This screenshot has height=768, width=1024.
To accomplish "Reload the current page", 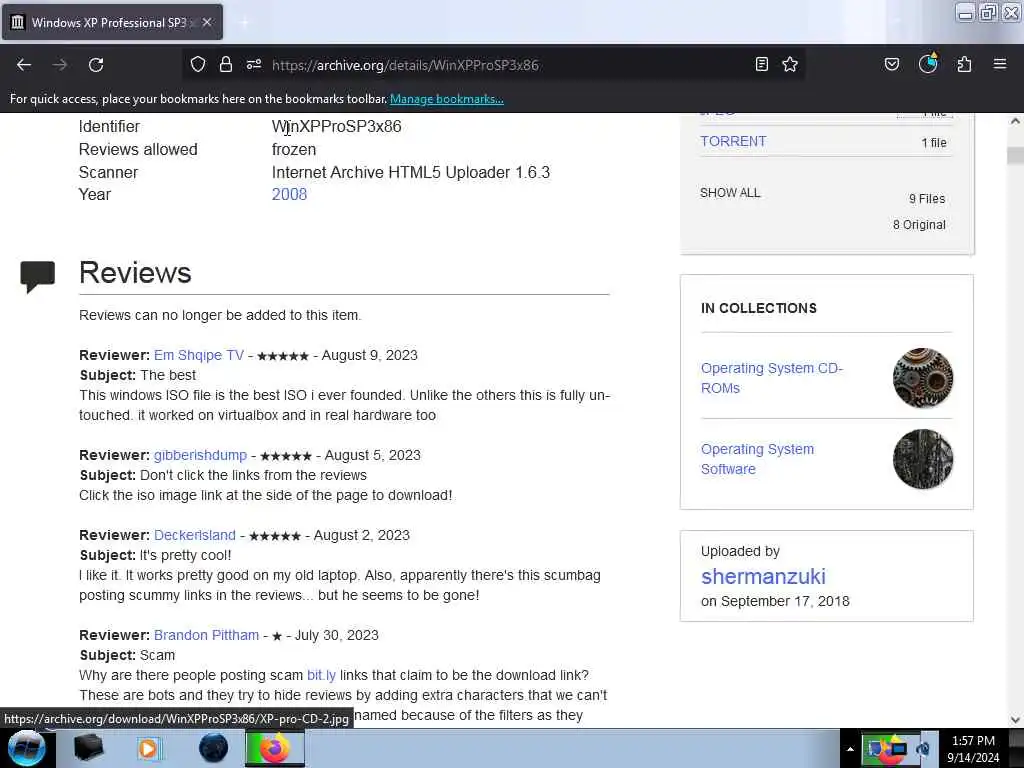I will [96, 65].
